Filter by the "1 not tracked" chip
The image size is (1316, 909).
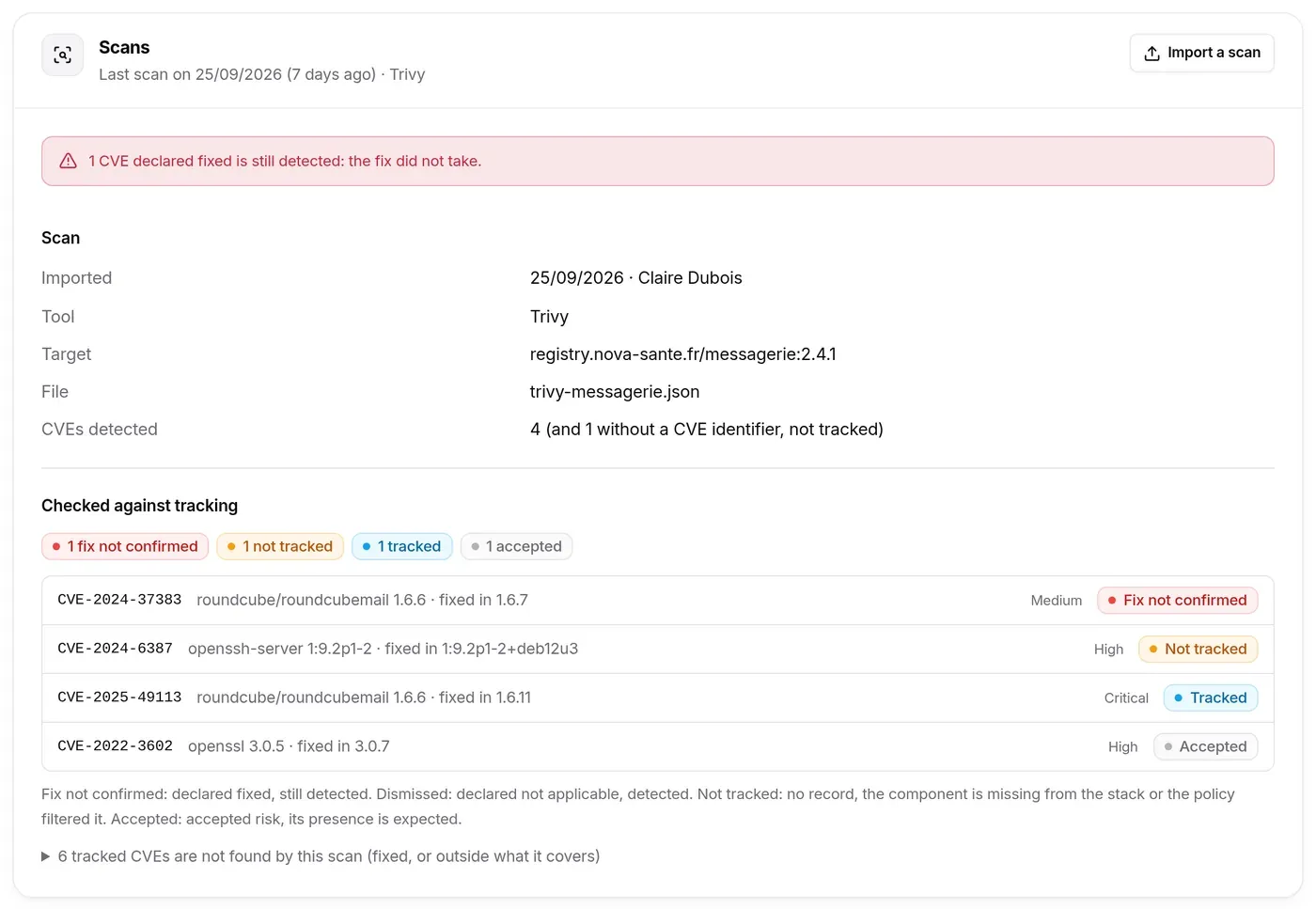pos(280,546)
